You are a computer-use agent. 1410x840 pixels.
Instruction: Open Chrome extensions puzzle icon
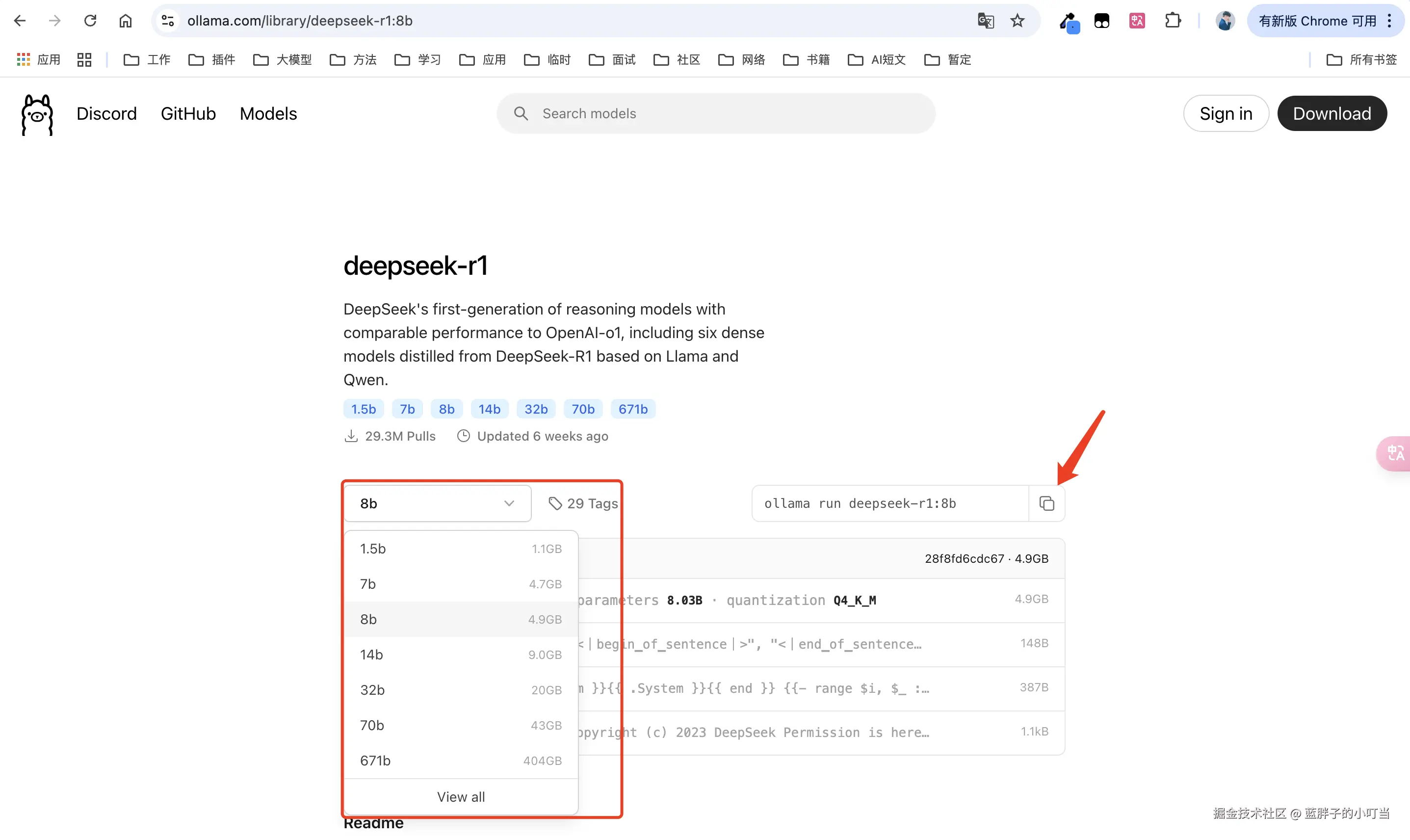[x=1173, y=21]
